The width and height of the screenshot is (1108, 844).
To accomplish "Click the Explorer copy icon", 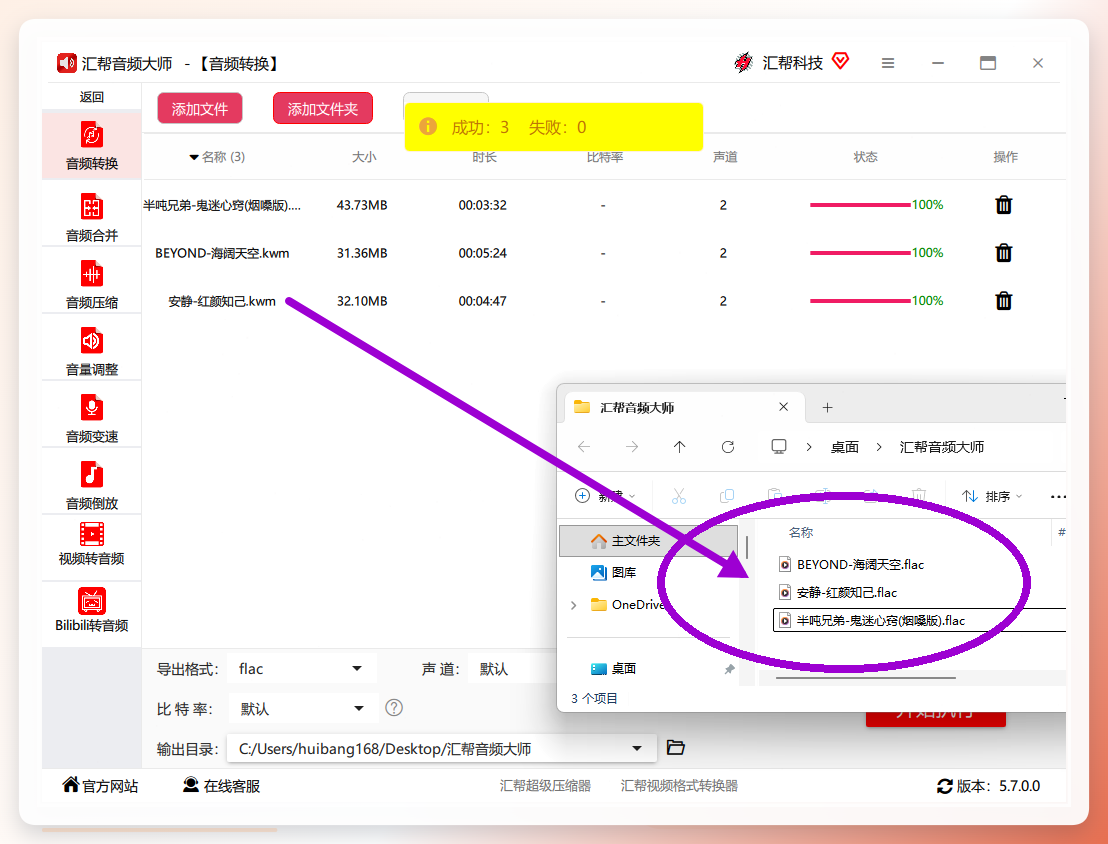I will tap(726, 496).
